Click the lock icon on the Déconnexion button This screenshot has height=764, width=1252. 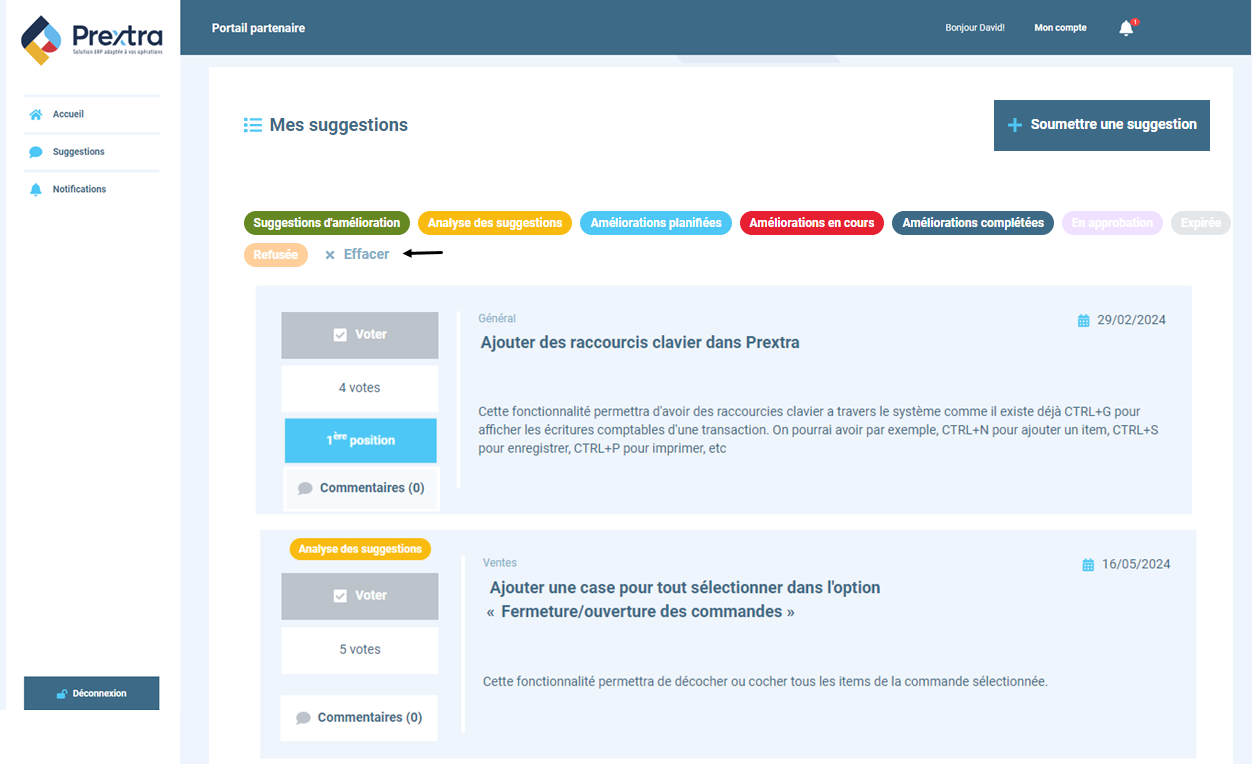(x=63, y=693)
